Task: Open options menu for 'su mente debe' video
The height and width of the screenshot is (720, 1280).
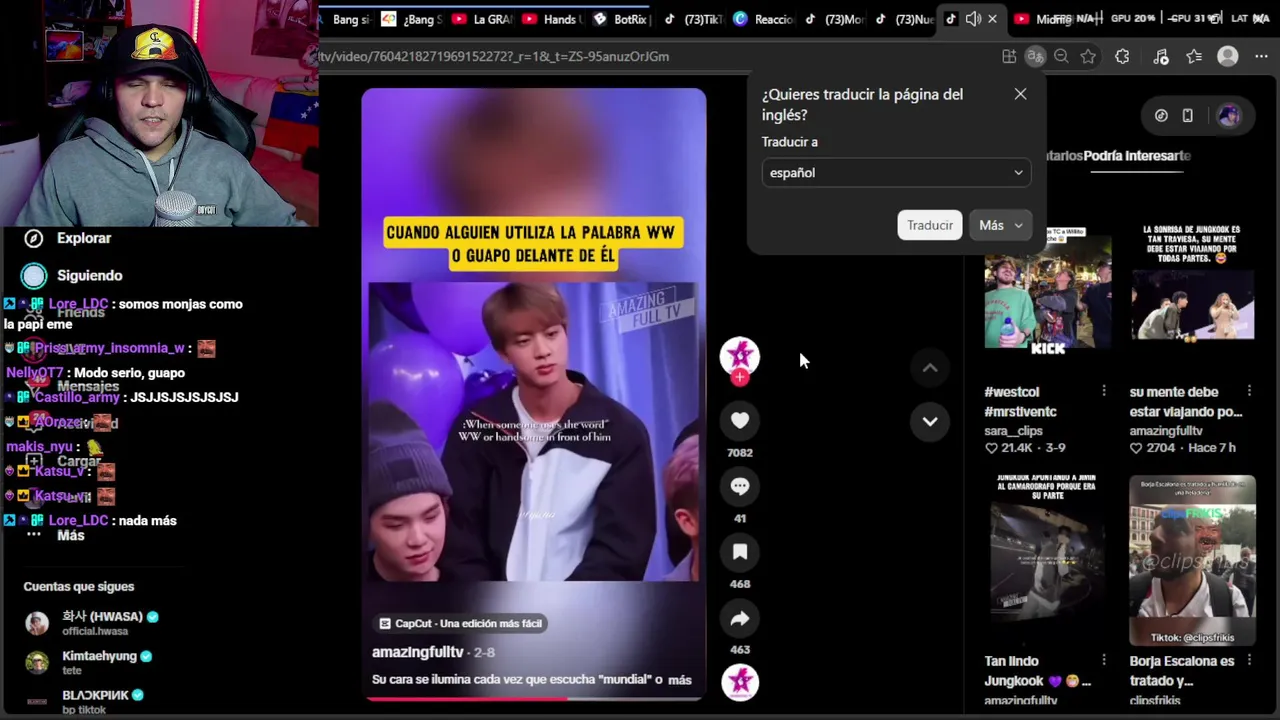Action: 1249,391
